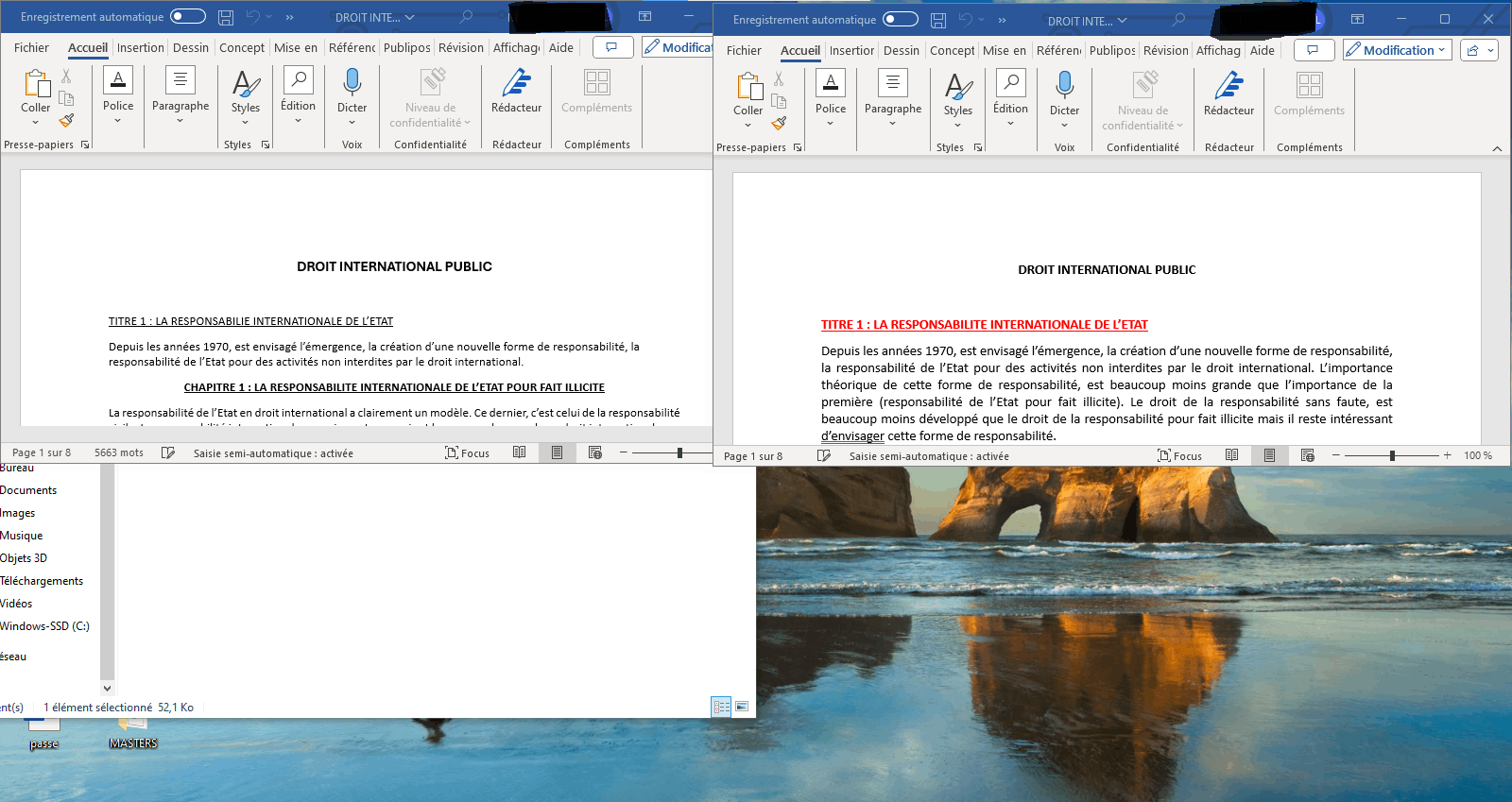Open document title dropdown in right Word window
This screenshot has width=1512, height=802.
pos(1122,21)
